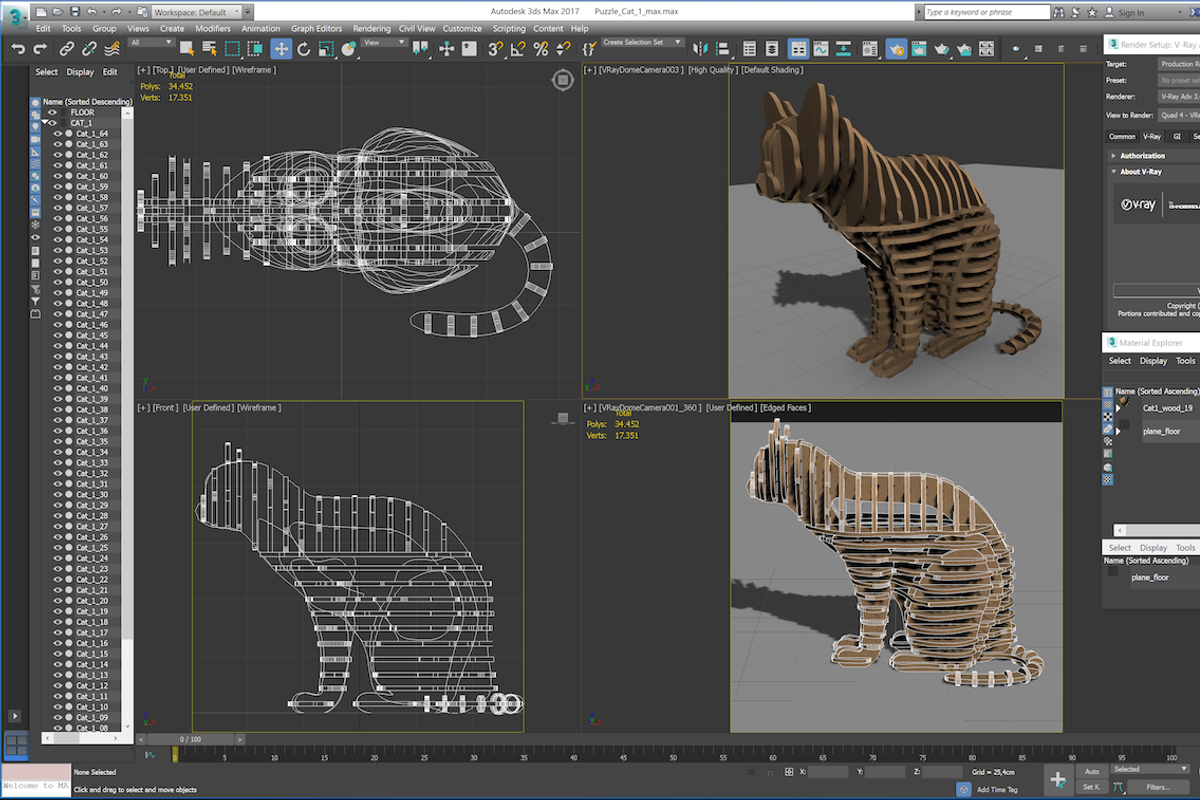Open the Renderer V-Ray Adv dropdown
The height and width of the screenshot is (800, 1200).
pos(1179,96)
